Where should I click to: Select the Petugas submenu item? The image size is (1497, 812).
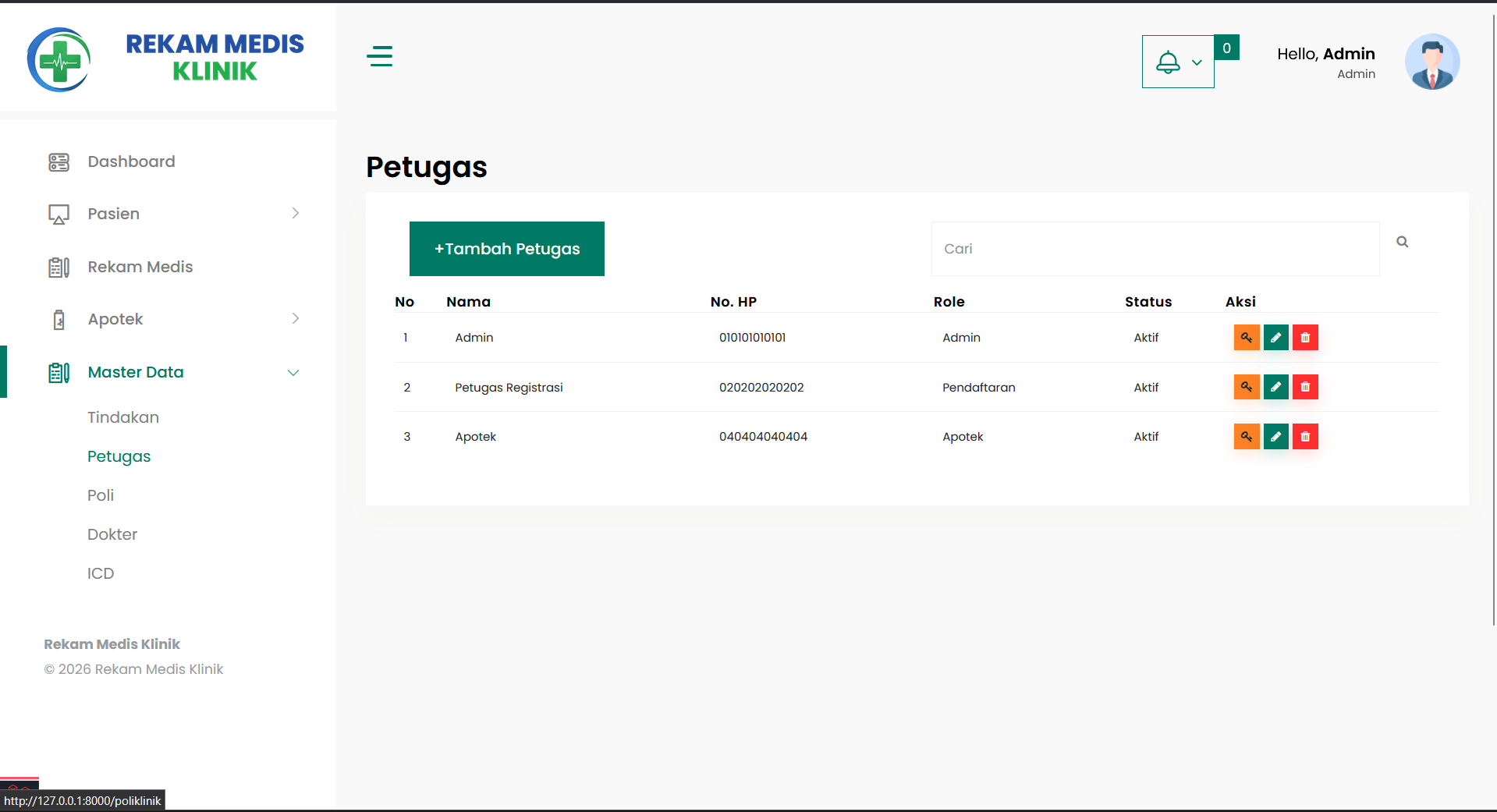(119, 456)
